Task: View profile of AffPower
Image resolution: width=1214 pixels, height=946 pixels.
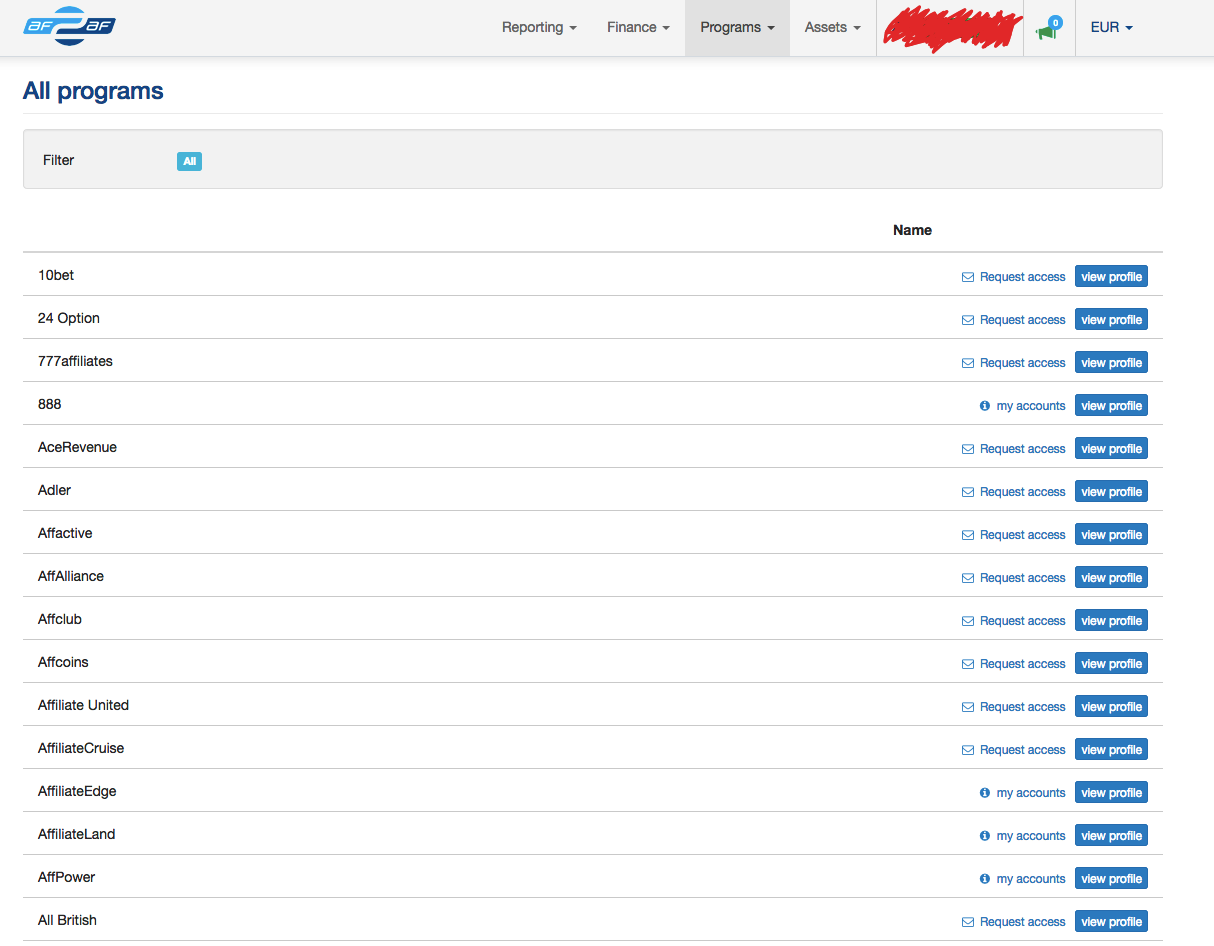Action: tap(1111, 879)
